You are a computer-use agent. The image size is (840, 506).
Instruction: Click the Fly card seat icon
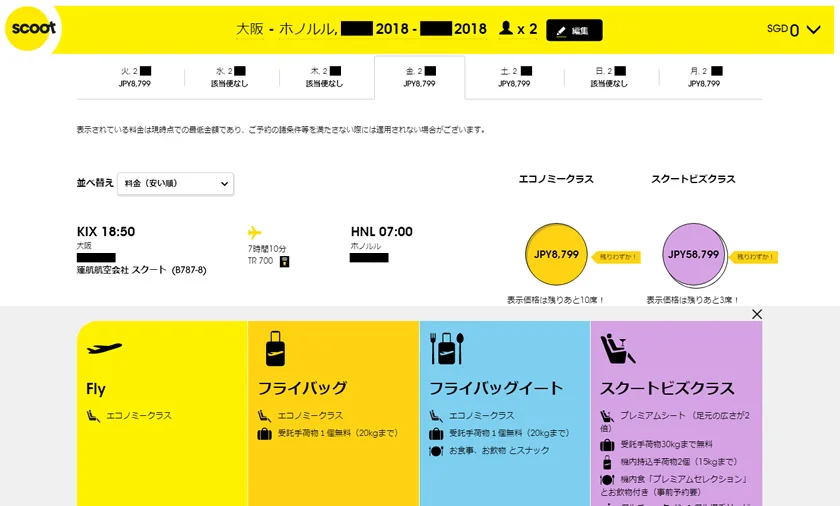point(93,416)
